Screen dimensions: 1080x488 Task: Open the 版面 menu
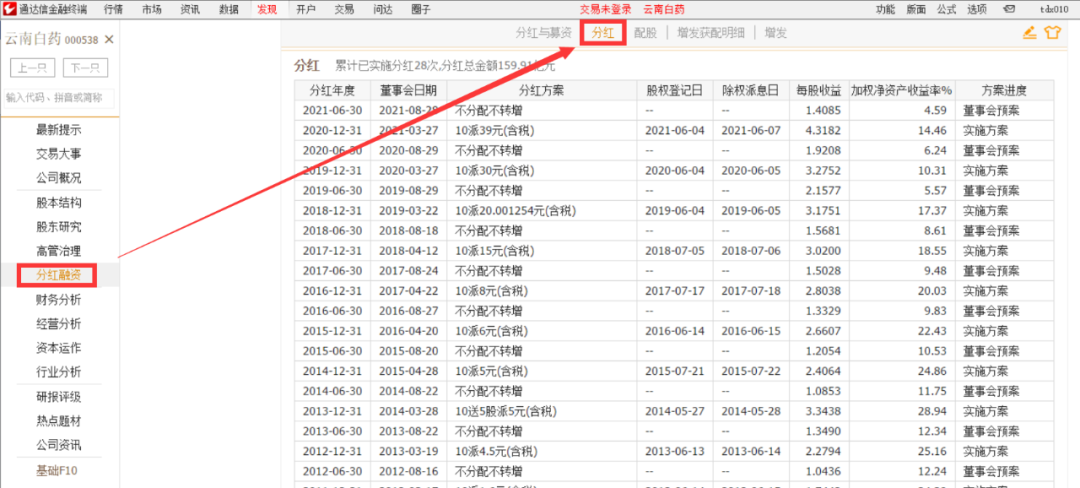(x=916, y=9)
